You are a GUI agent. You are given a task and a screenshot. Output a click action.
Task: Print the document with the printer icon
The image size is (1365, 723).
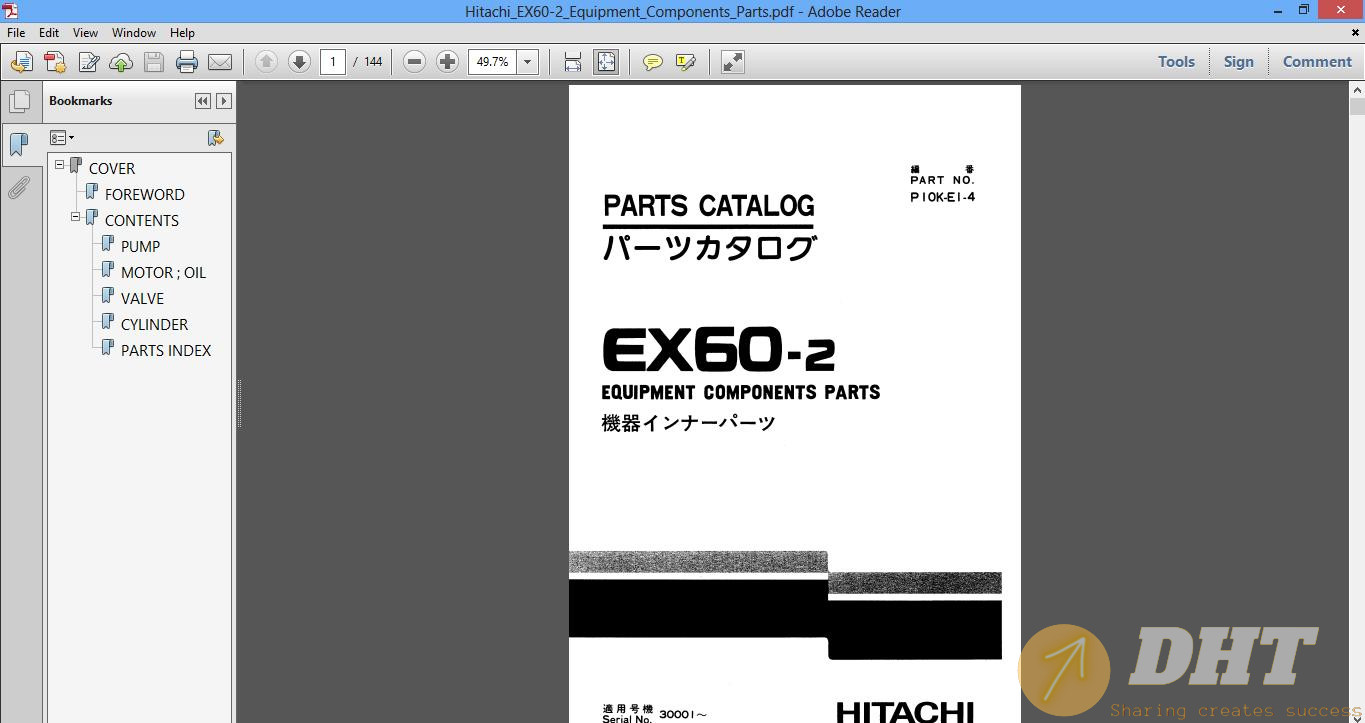click(x=187, y=62)
